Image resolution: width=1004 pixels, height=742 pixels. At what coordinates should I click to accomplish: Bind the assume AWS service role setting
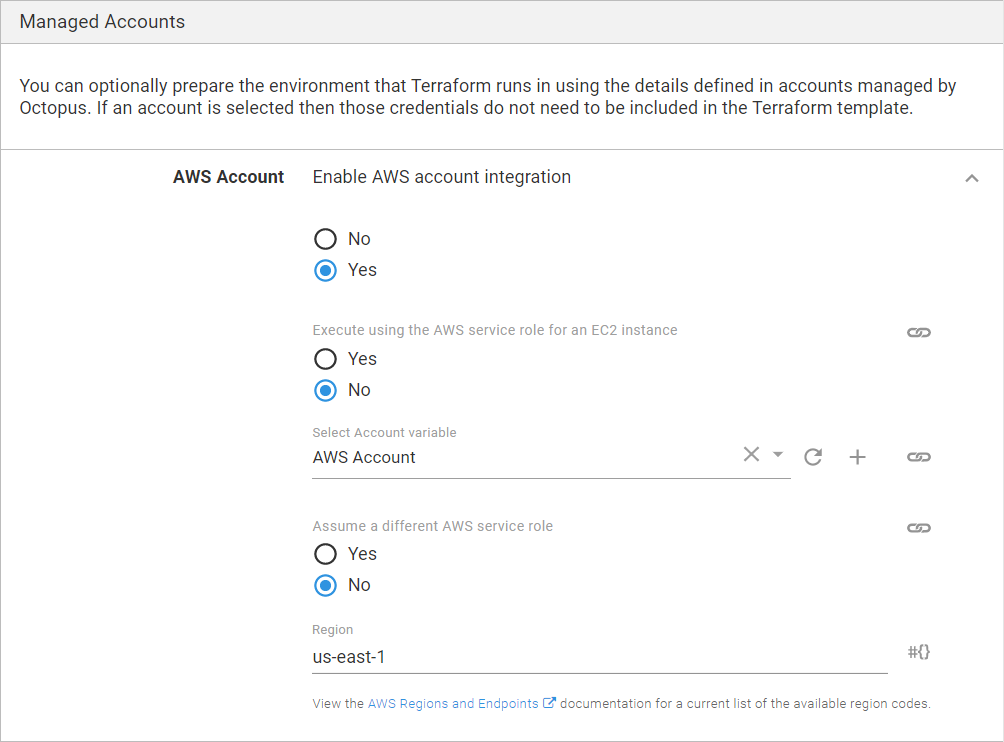point(918,527)
